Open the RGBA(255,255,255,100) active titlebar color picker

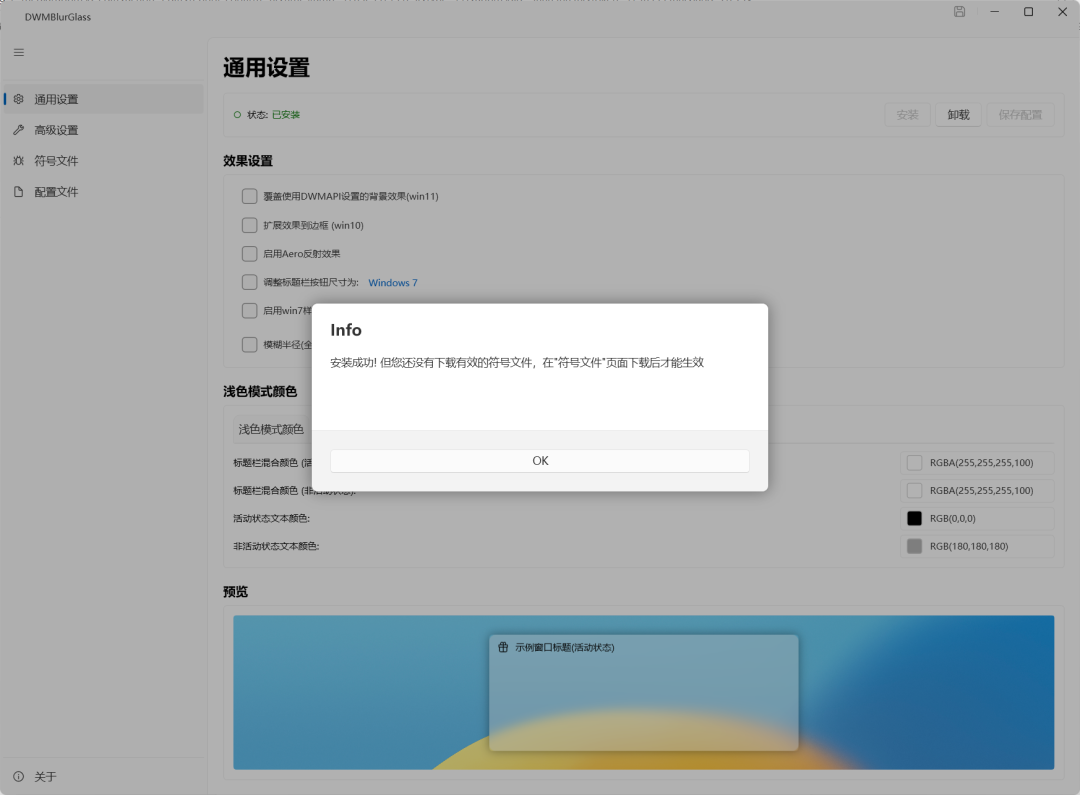(914, 462)
